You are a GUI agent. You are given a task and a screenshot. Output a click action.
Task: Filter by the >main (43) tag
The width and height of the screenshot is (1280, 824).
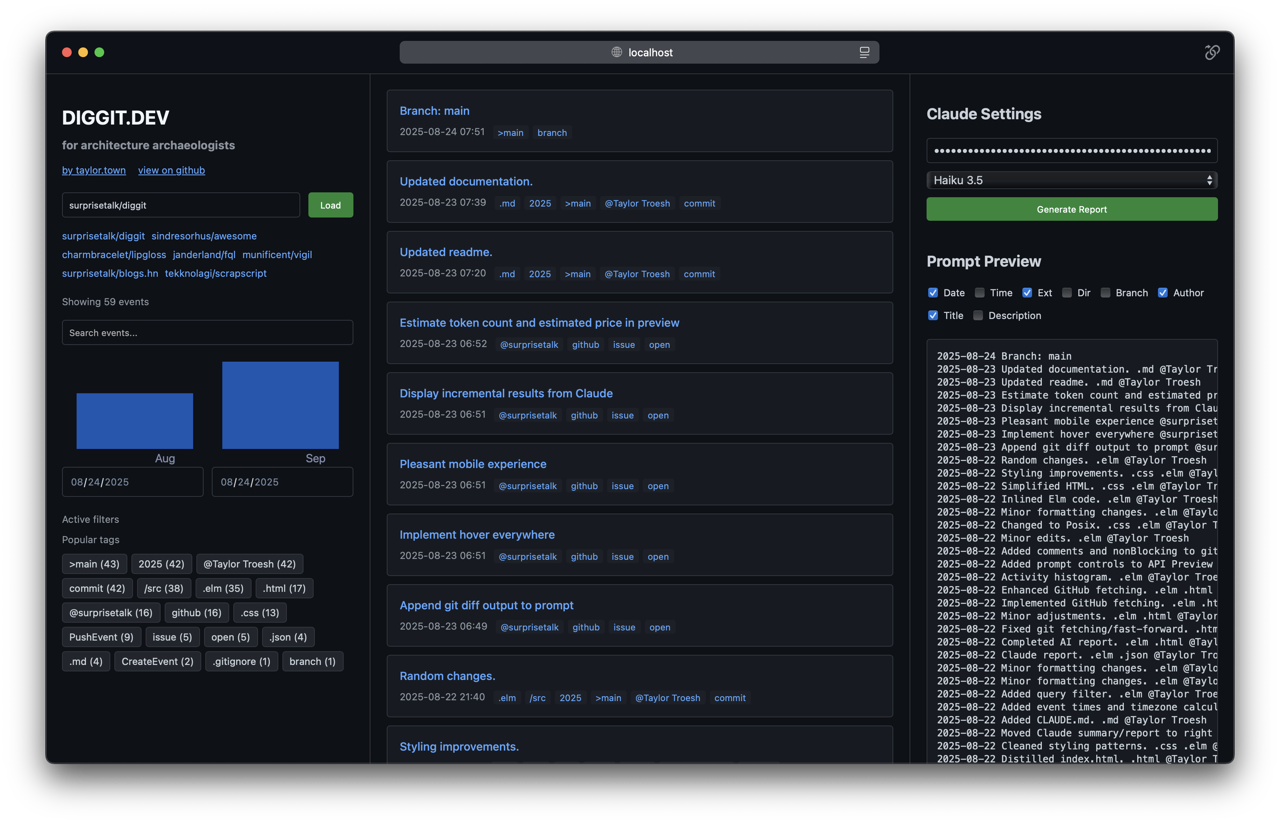(94, 564)
